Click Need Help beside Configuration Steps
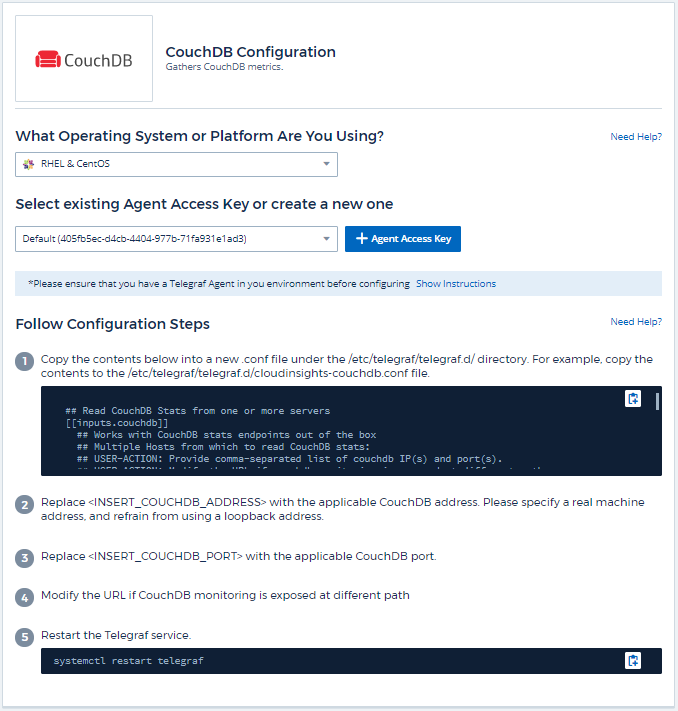The height and width of the screenshot is (711, 678). click(636, 322)
